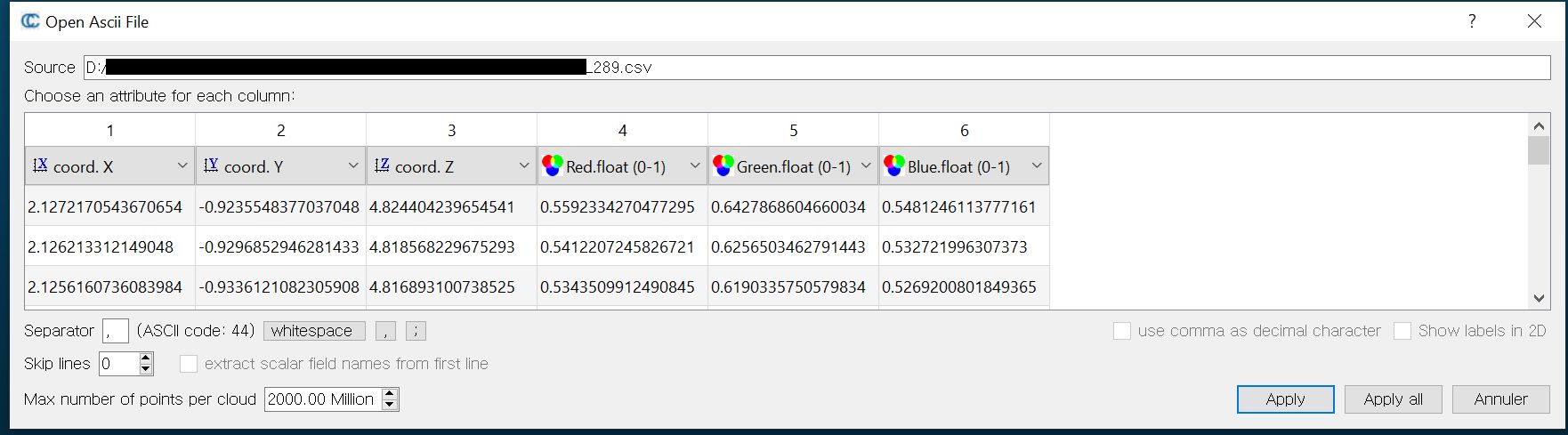Screen dimensions: 1568x435
Task: Click cell -0.9296852946281433
Action: coord(281,246)
